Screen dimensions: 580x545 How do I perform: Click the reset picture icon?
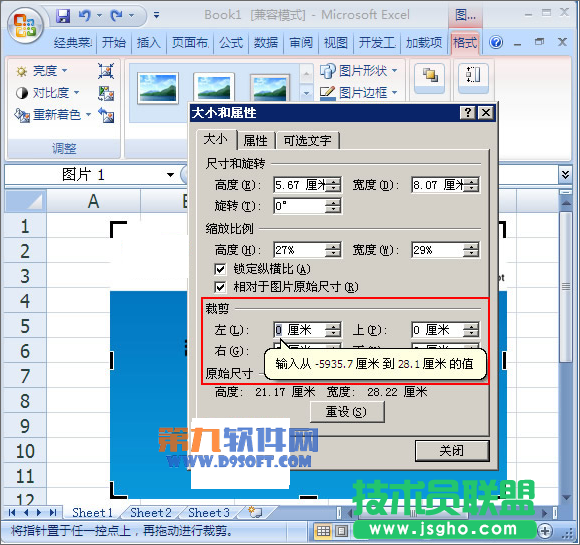coord(106,115)
